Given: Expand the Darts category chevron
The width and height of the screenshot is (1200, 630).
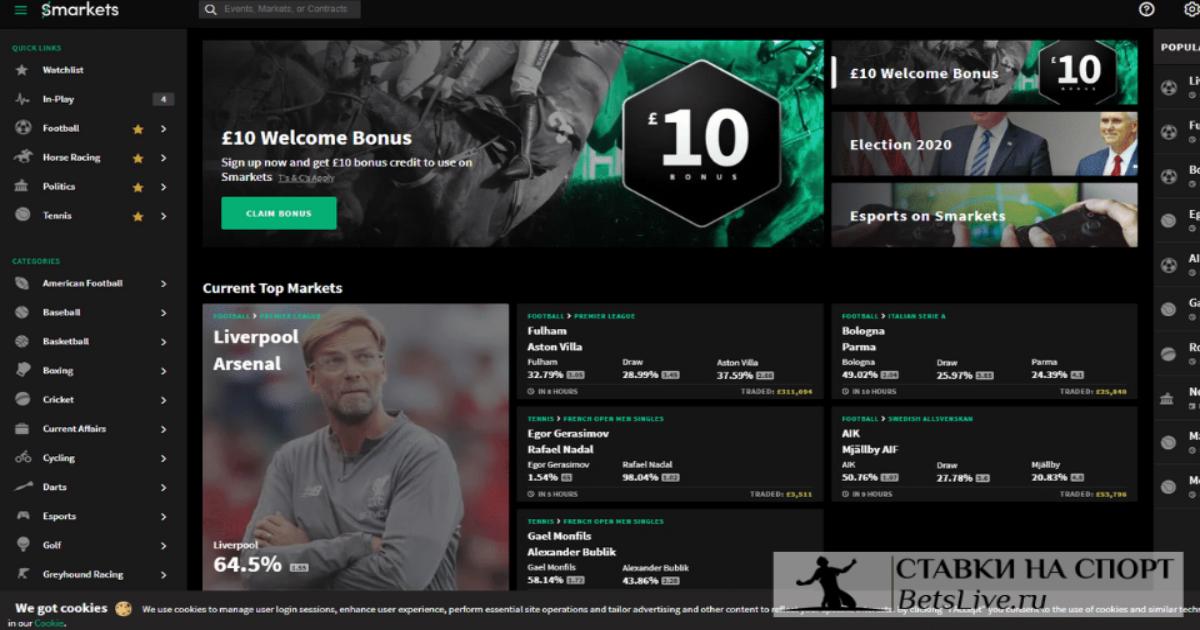Looking at the screenshot, I should 163,487.
